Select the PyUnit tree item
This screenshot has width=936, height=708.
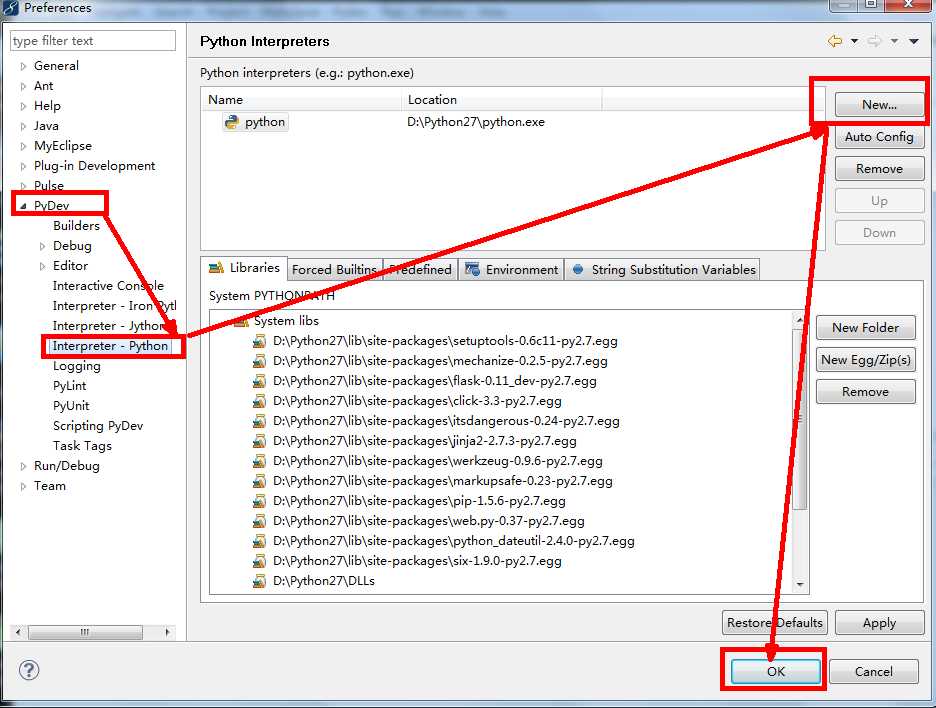71,406
